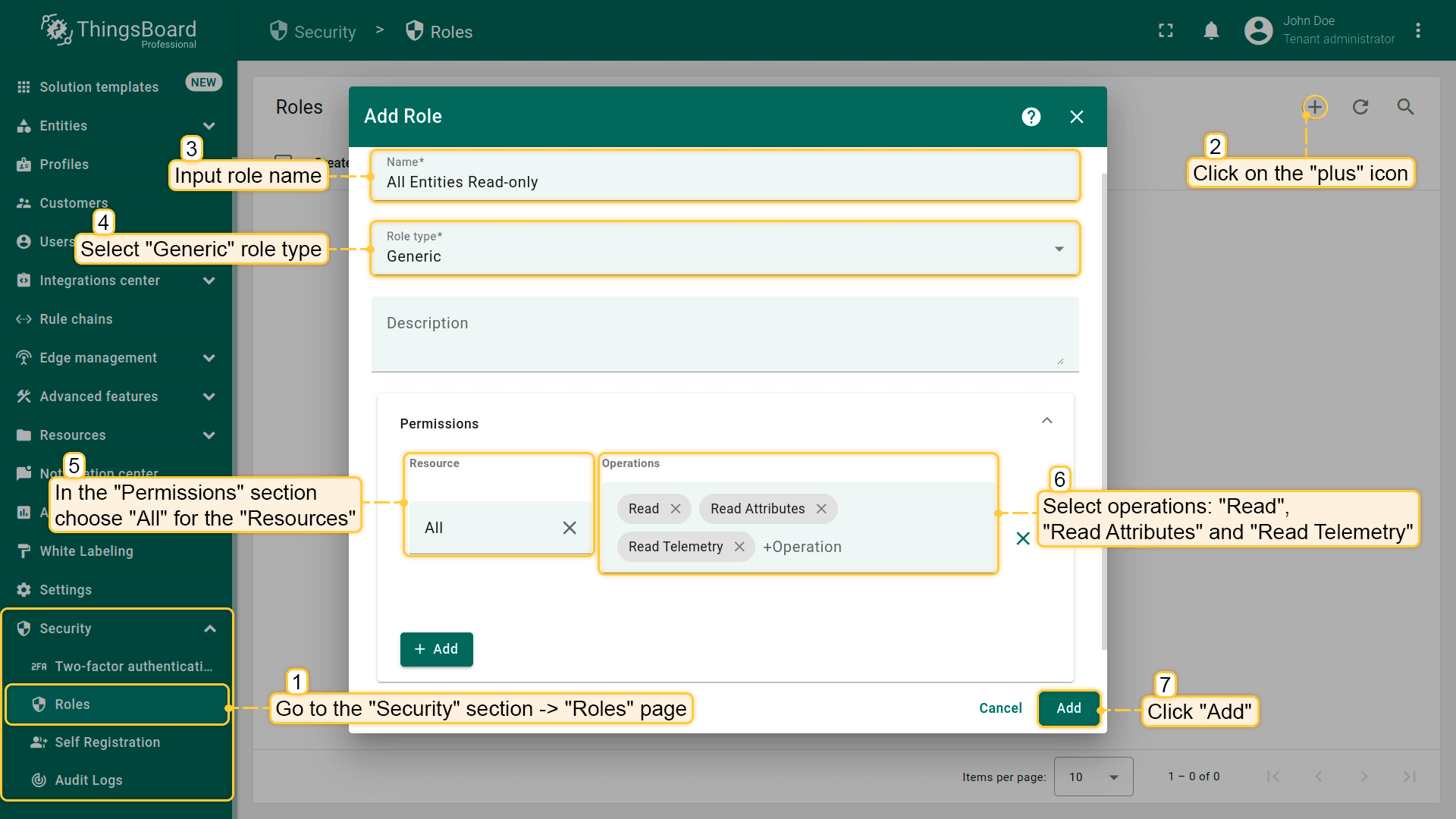Collapse the Permissions section
This screenshot has height=819, width=1456.
pos(1046,421)
